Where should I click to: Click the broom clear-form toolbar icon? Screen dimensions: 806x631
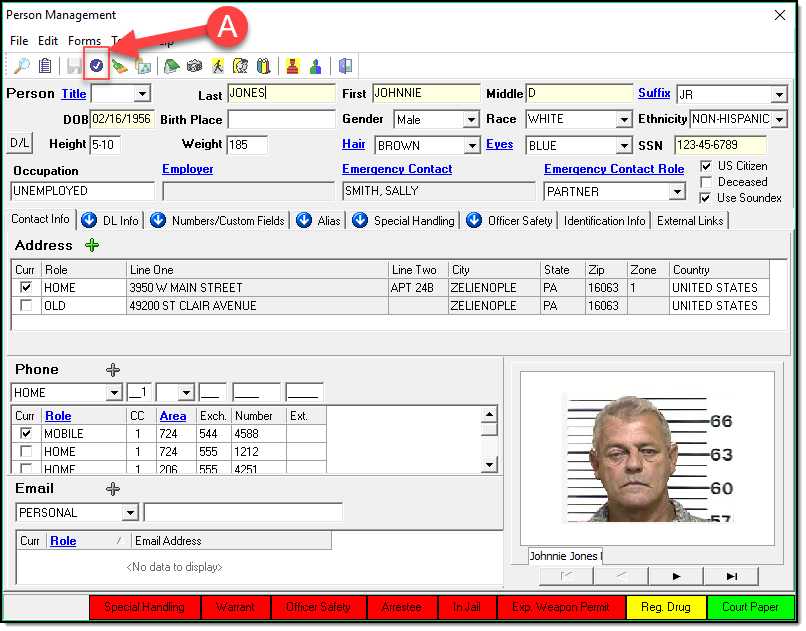(x=120, y=66)
